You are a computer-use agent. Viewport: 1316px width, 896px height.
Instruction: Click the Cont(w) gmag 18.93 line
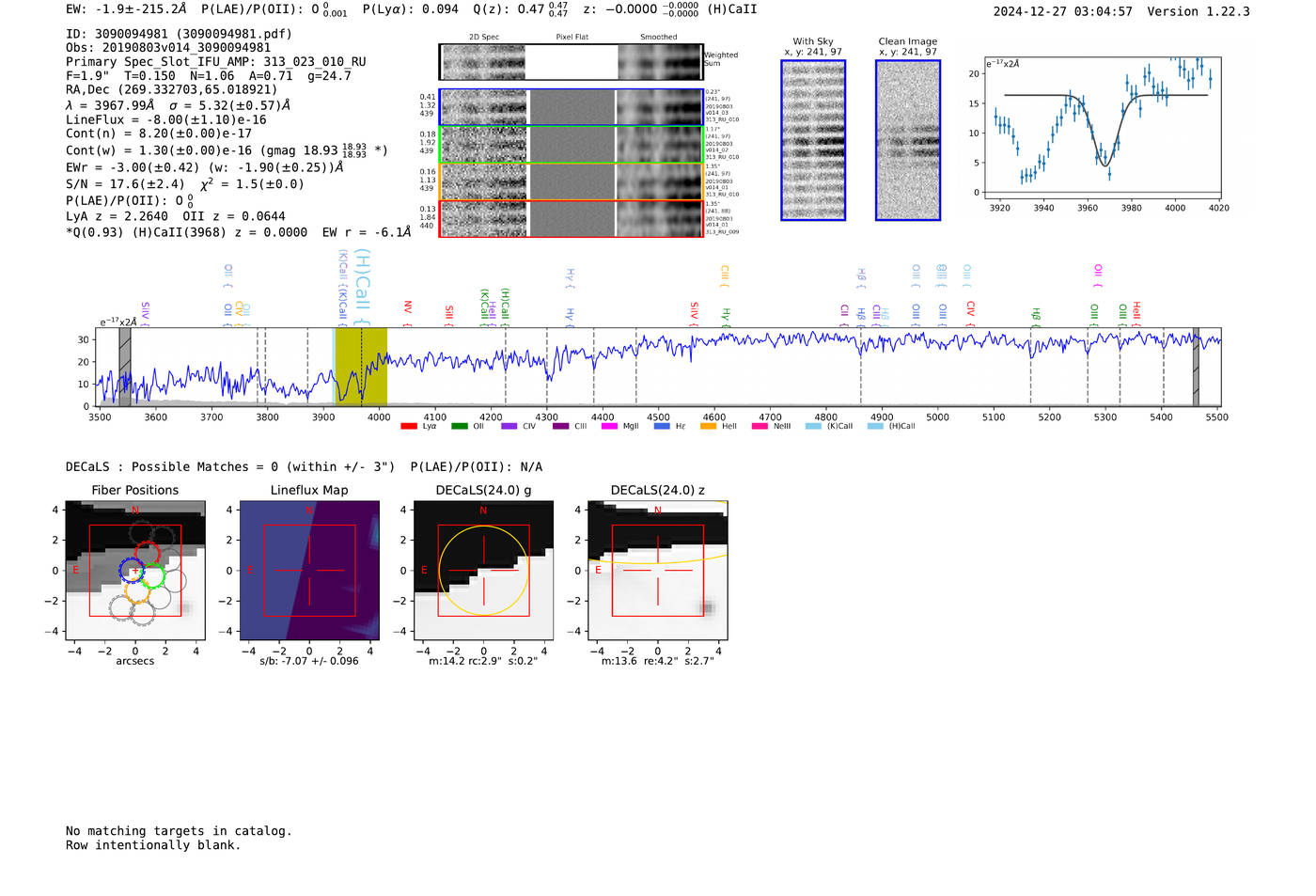pyautogui.click(x=227, y=150)
